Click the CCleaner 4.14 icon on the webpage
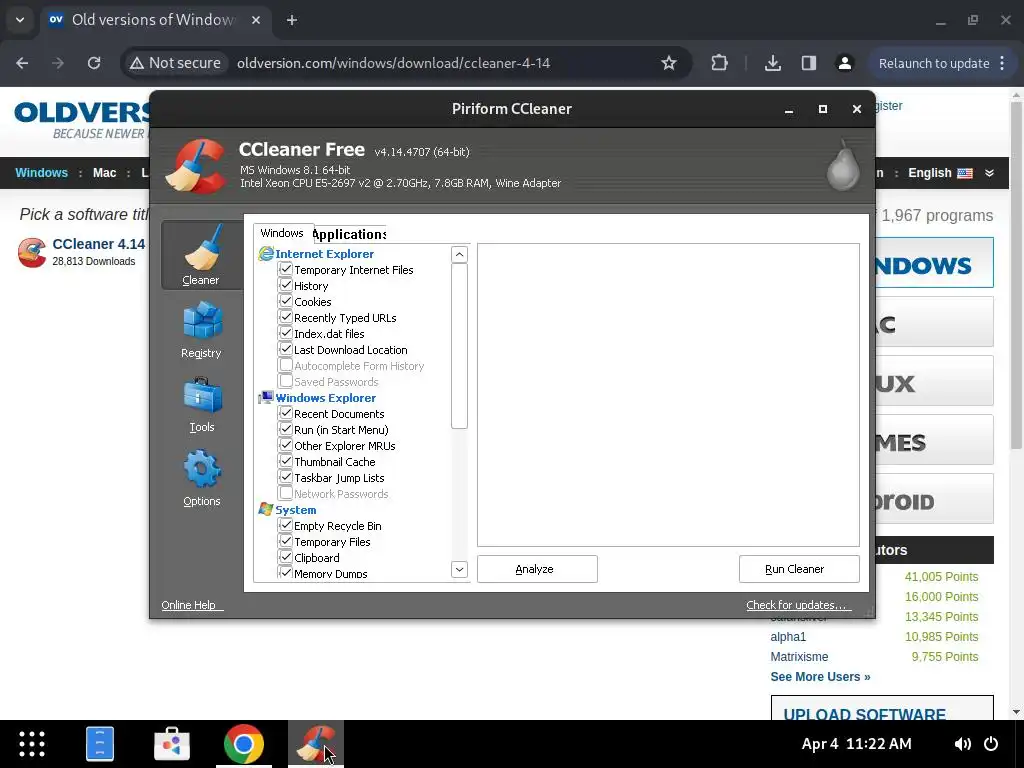The height and width of the screenshot is (768, 1024). pos(32,252)
